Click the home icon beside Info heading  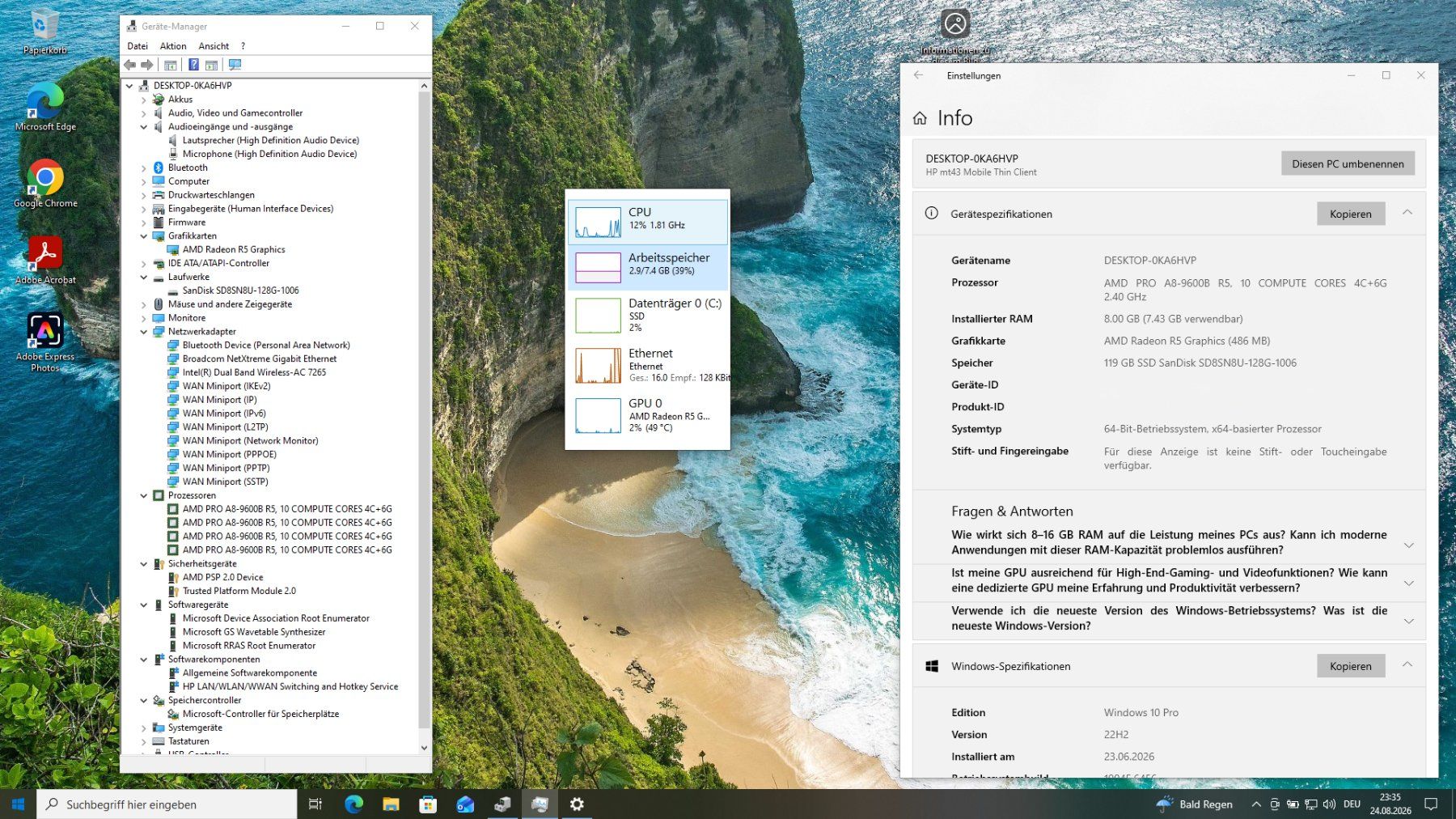pyautogui.click(x=920, y=118)
